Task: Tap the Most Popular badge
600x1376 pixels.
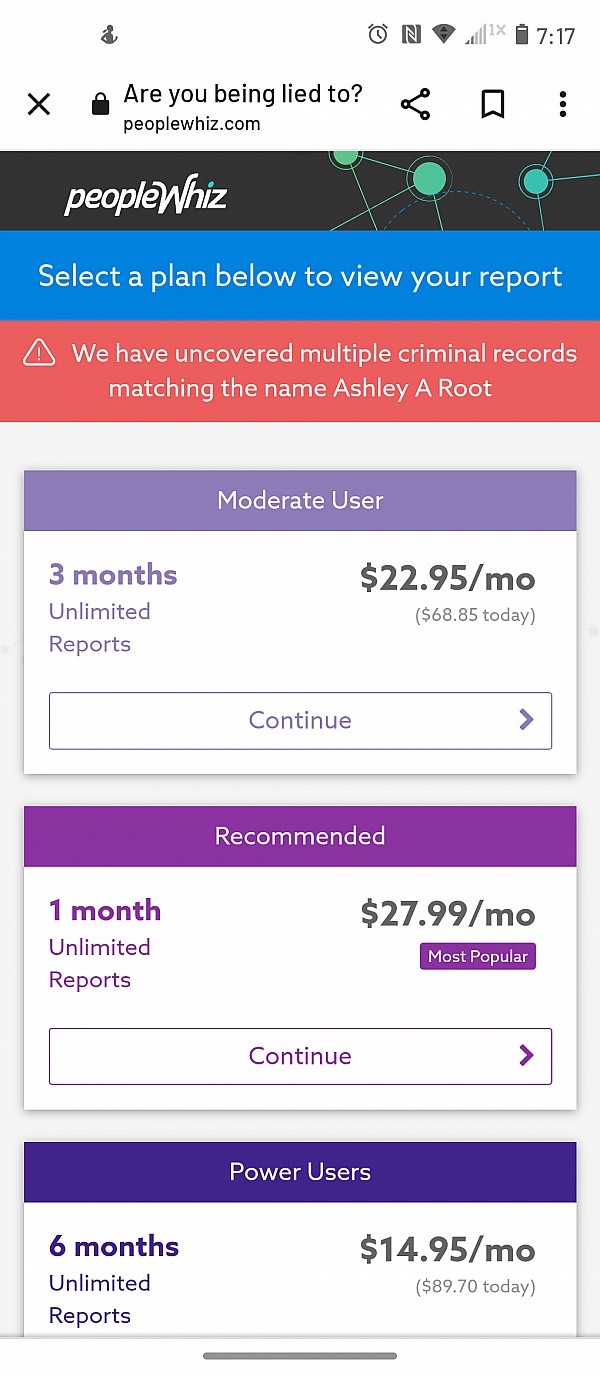Action: click(478, 956)
